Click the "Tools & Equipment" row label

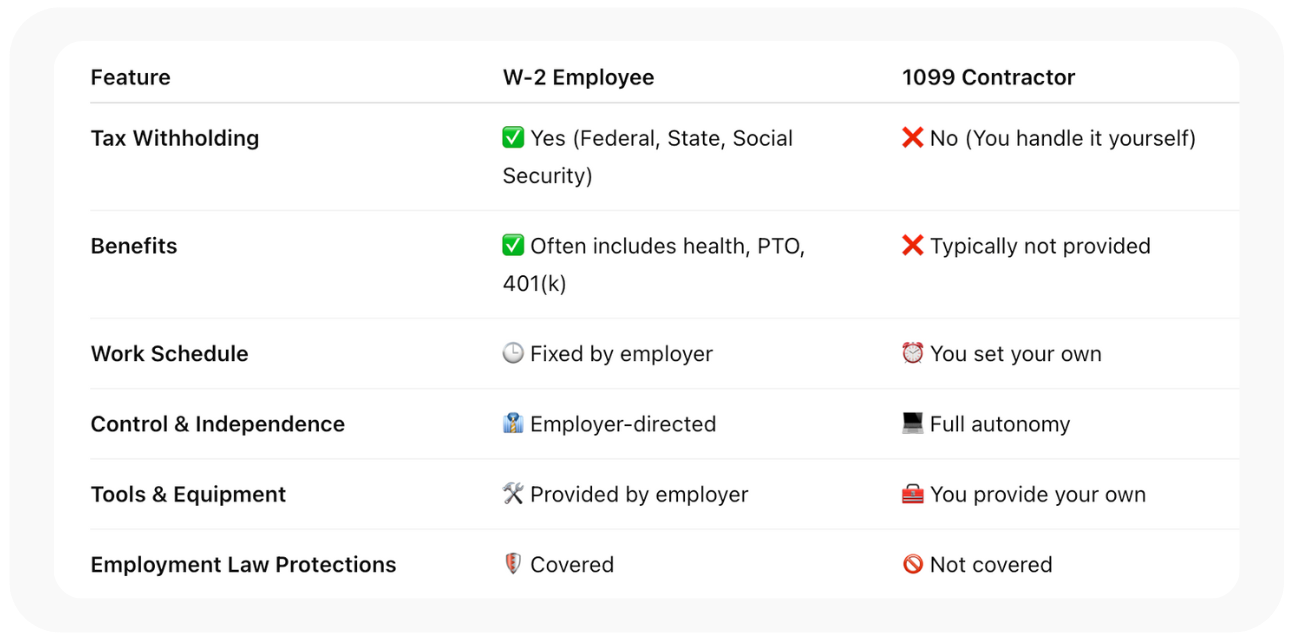pyautogui.click(x=188, y=494)
